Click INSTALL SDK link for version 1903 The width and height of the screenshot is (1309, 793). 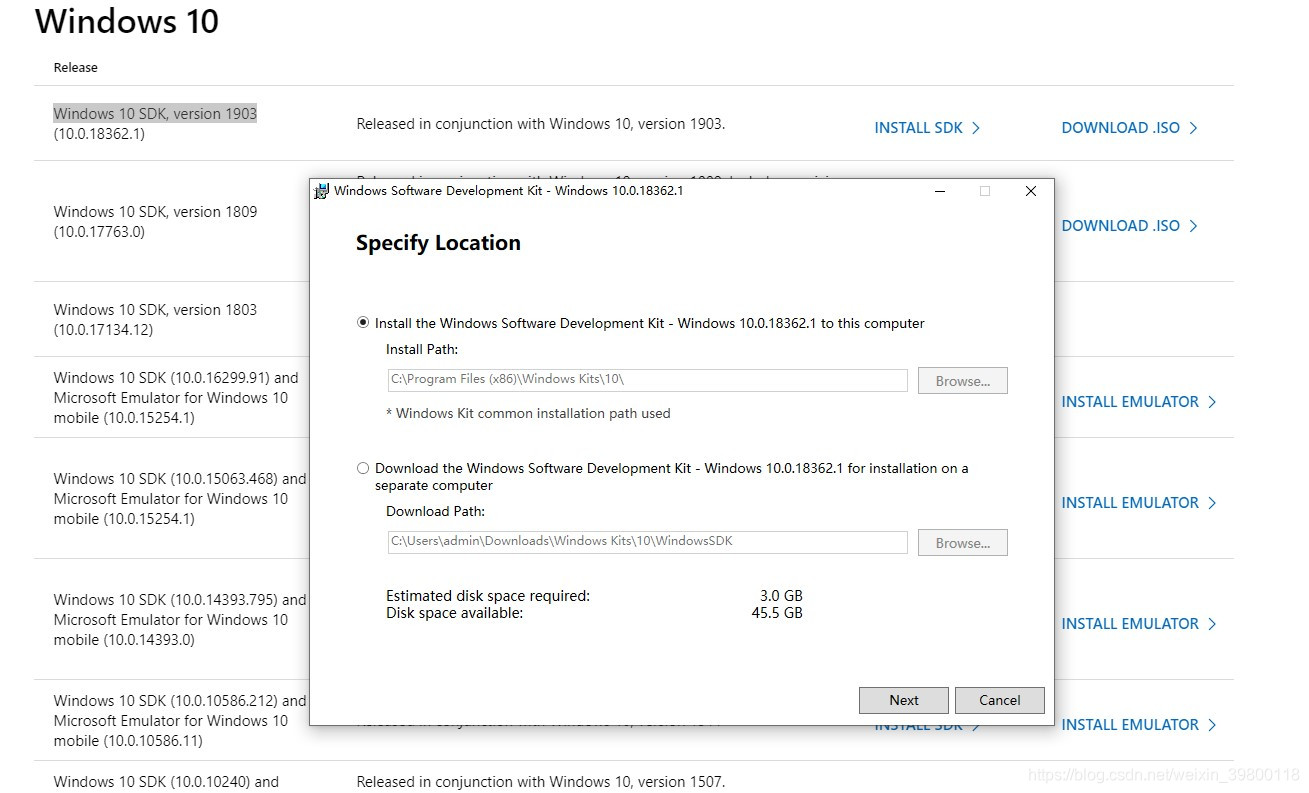927,128
